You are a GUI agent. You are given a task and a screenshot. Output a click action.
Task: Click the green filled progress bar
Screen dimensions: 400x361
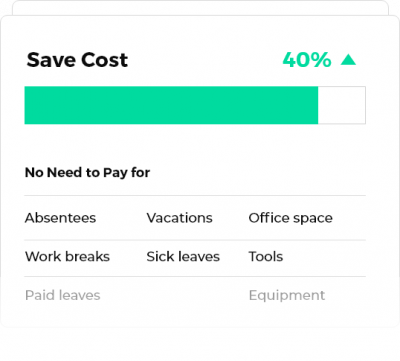pos(171,105)
